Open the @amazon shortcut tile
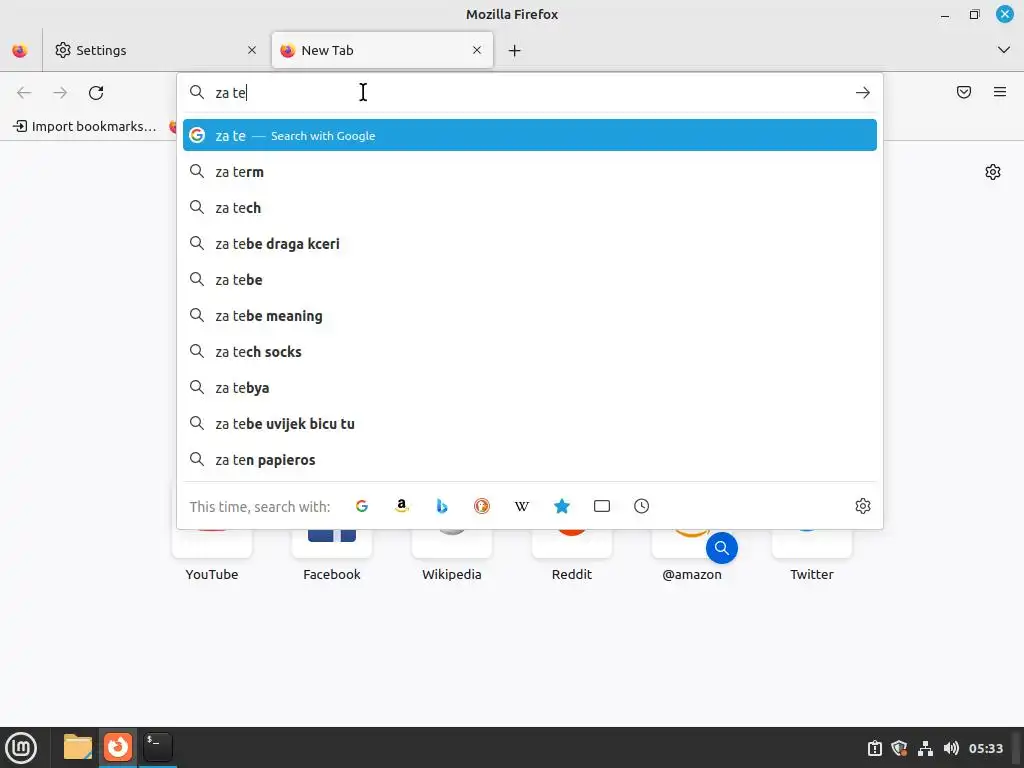1024x768 pixels. tap(692, 555)
